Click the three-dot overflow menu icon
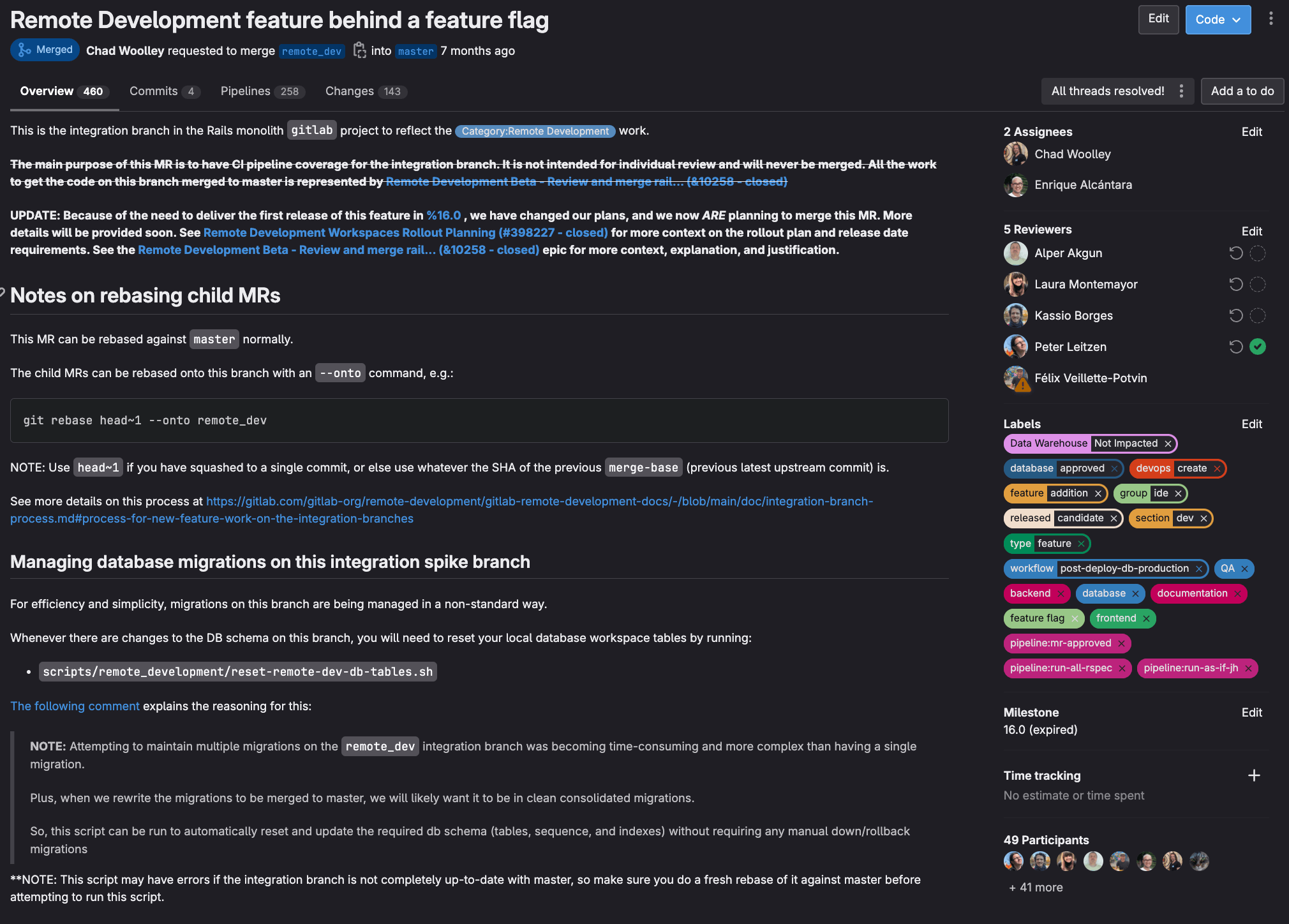Viewport: 1289px width, 924px height. (x=1271, y=18)
